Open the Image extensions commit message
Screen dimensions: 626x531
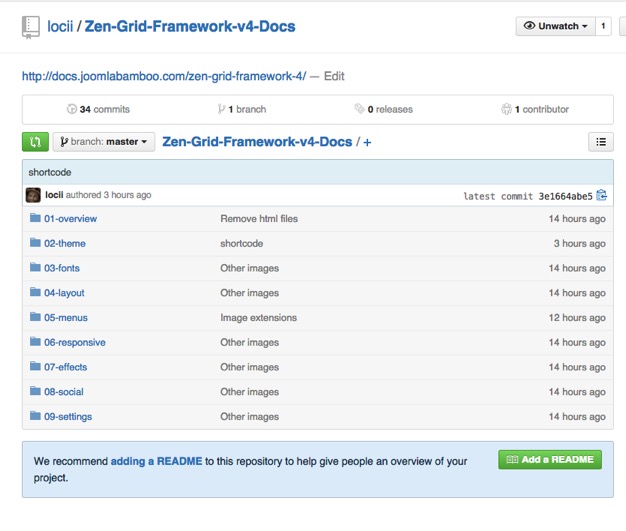[x=259, y=318]
